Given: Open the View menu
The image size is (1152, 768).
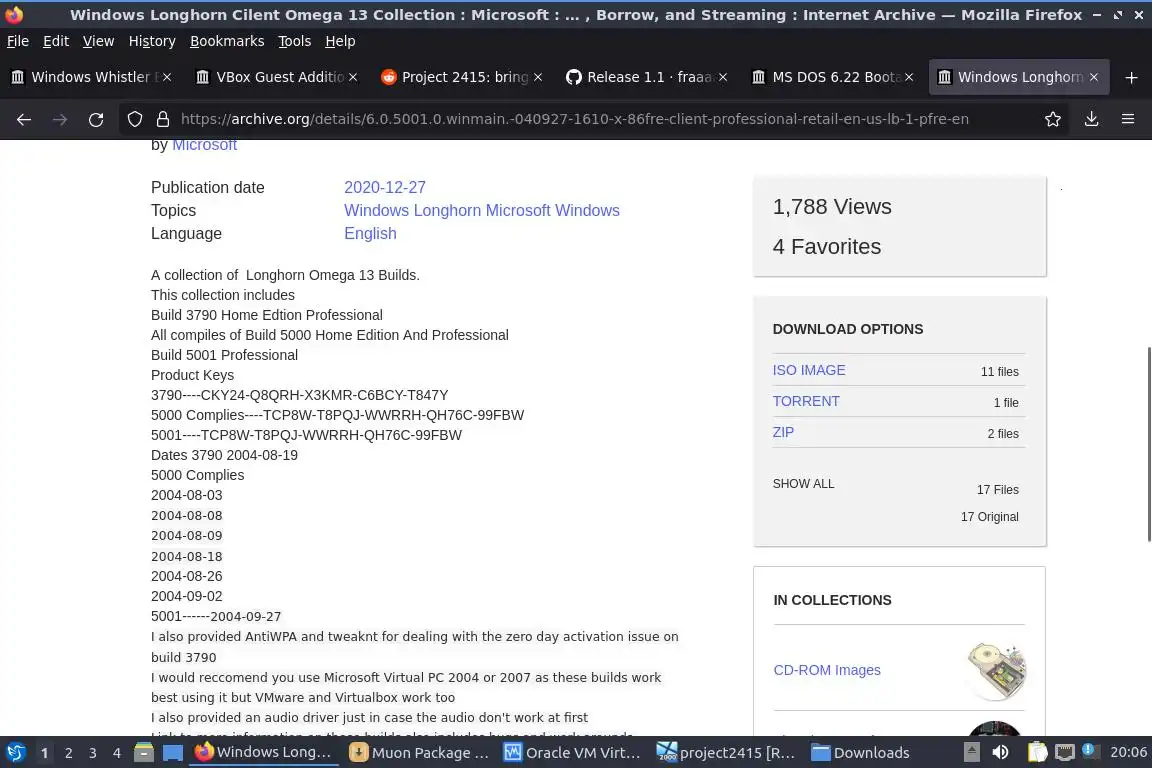Looking at the screenshot, I should (x=98, y=41).
